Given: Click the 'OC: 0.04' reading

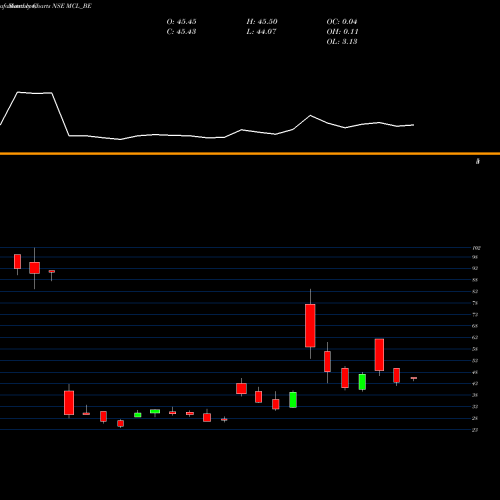Looking at the screenshot, I should (x=342, y=22).
